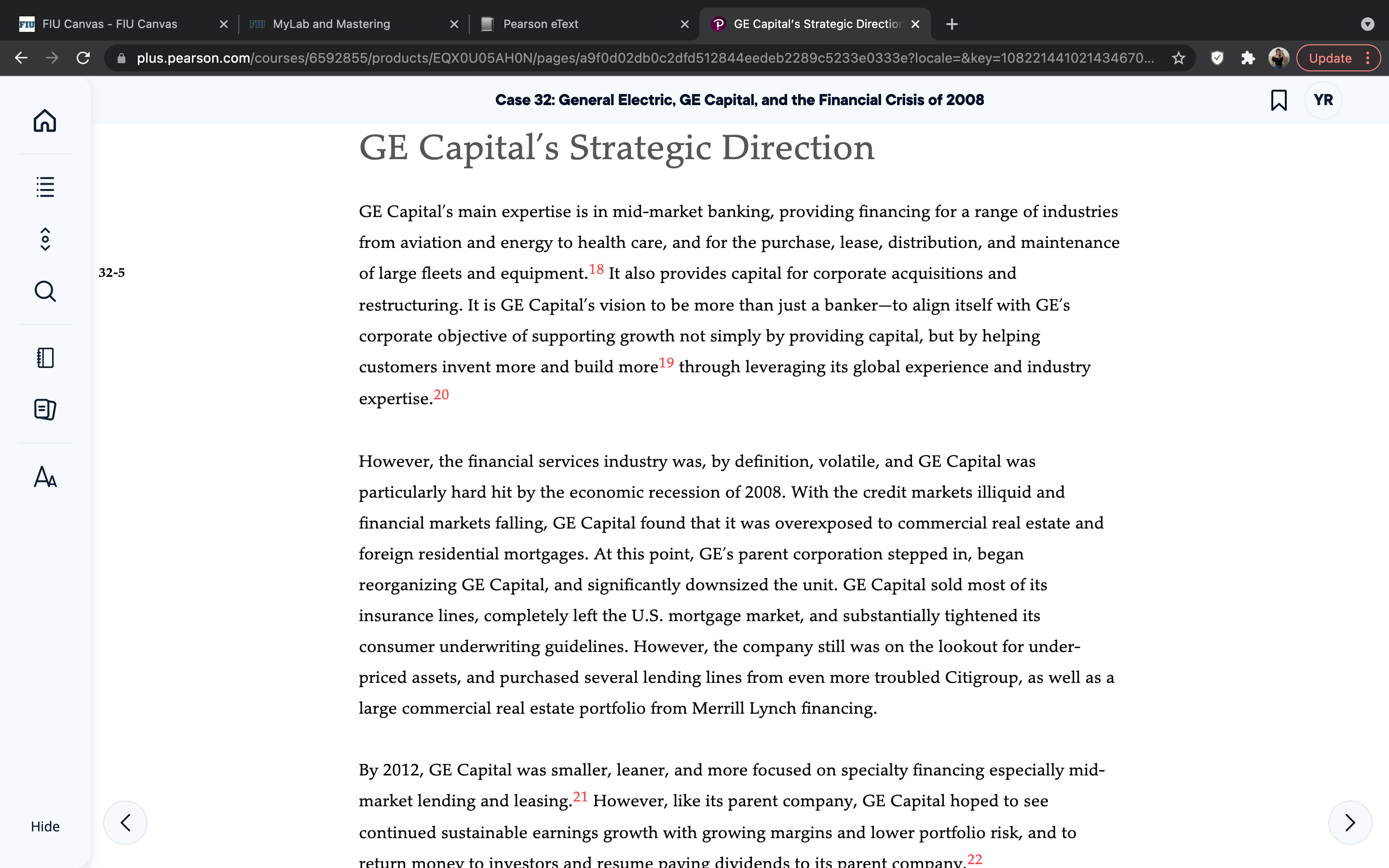
Task: Switch to the MyLab and Mastering tab
Action: tap(331, 24)
